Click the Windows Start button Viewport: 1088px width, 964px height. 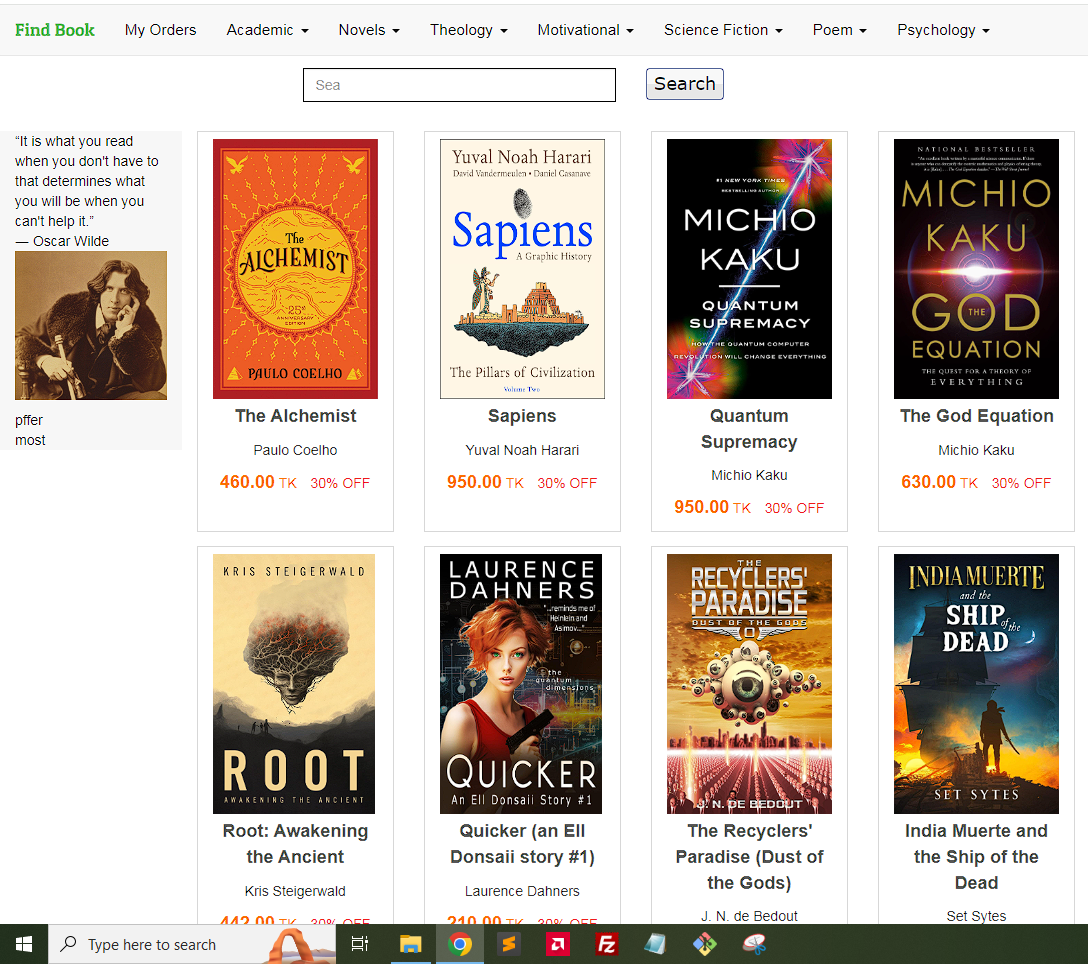(23, 943)
